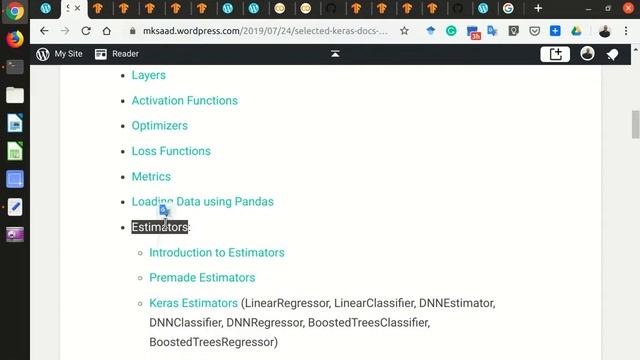
Task: Switch to the first TensorFlow tab
Action: 98,8
